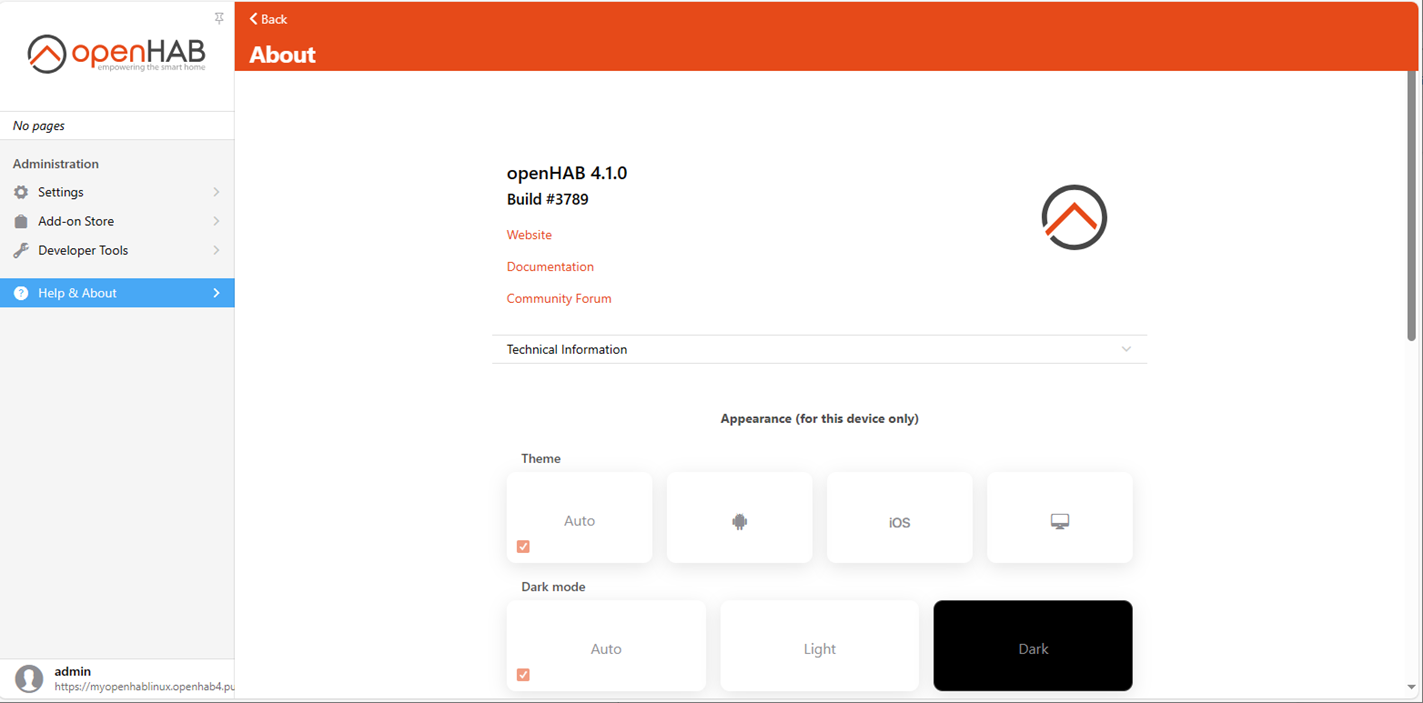Select the iOS theme option

[899, 517]
